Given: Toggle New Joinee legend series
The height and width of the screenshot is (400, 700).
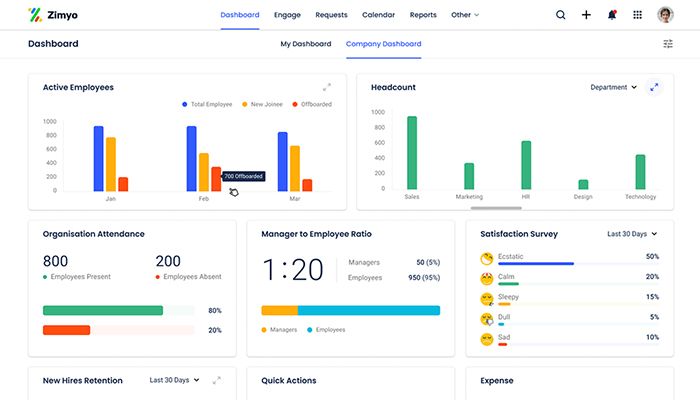Looking at the screenshot, I should point(262,104).
